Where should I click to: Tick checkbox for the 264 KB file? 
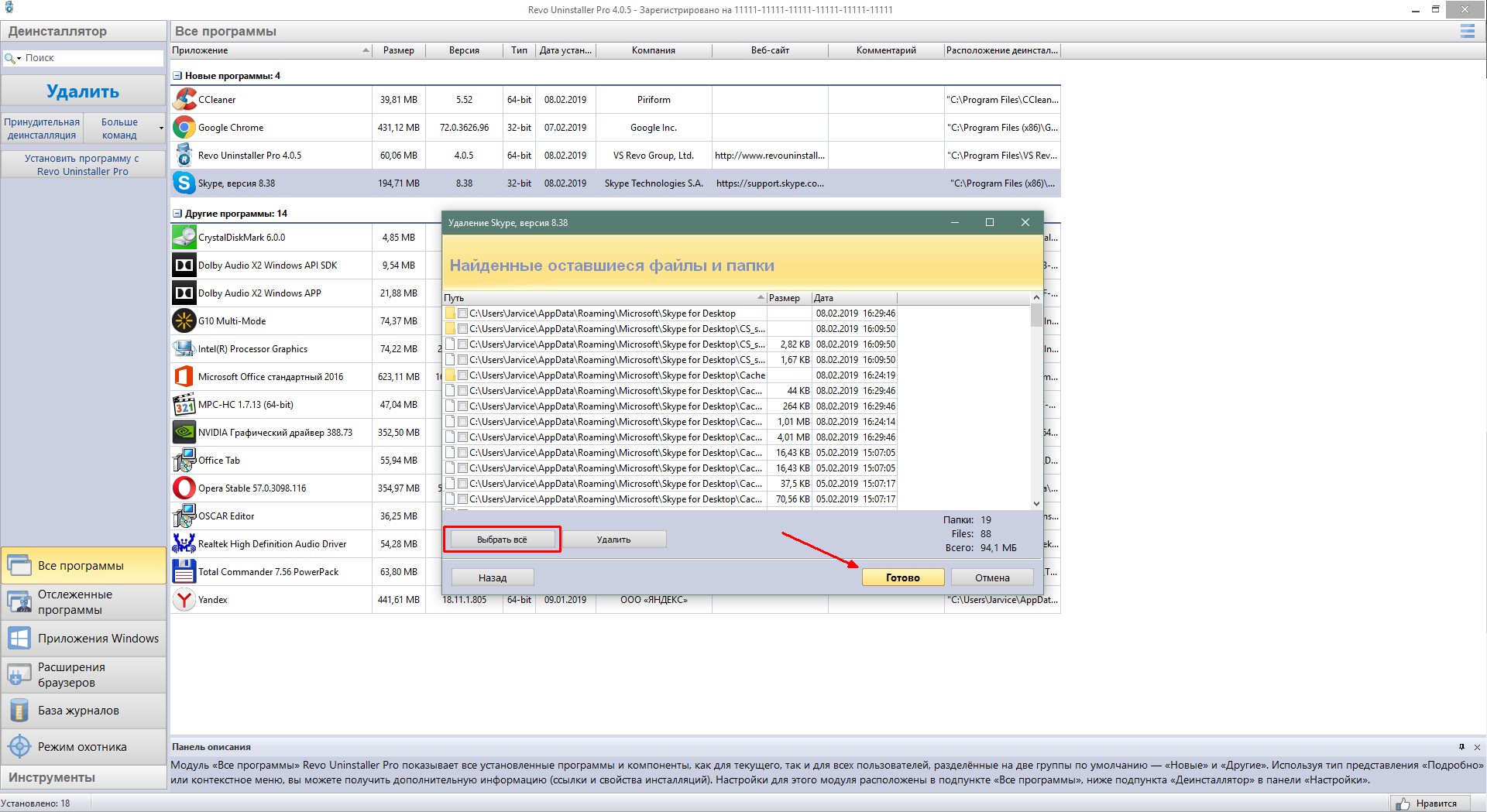[462, 406]
